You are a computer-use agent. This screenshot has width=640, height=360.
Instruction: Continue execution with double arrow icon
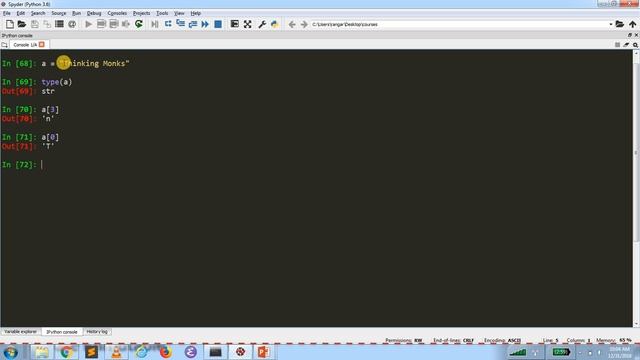[x=205, y=24]
